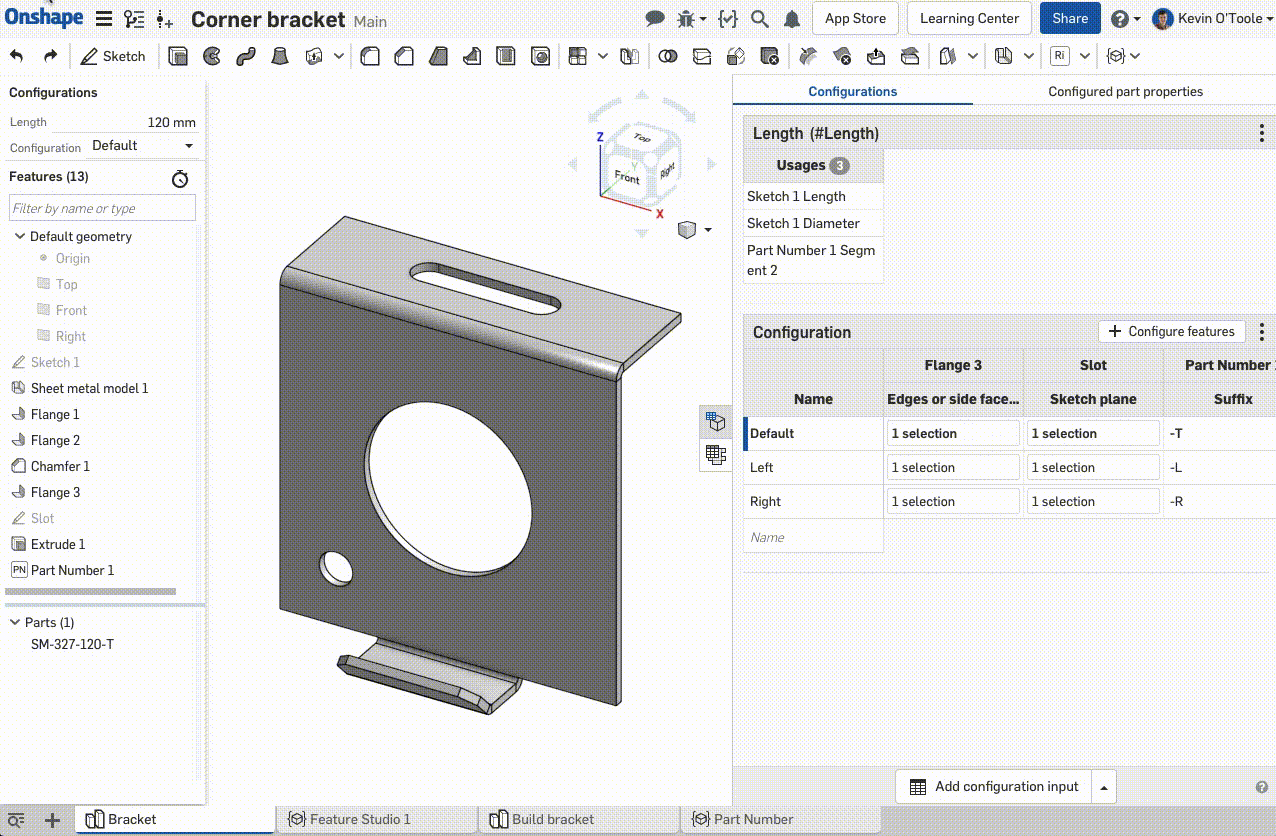Click the Length value field 120 mm
Image resolution: width=1276 pixels, height=836 pixels.
125,122
